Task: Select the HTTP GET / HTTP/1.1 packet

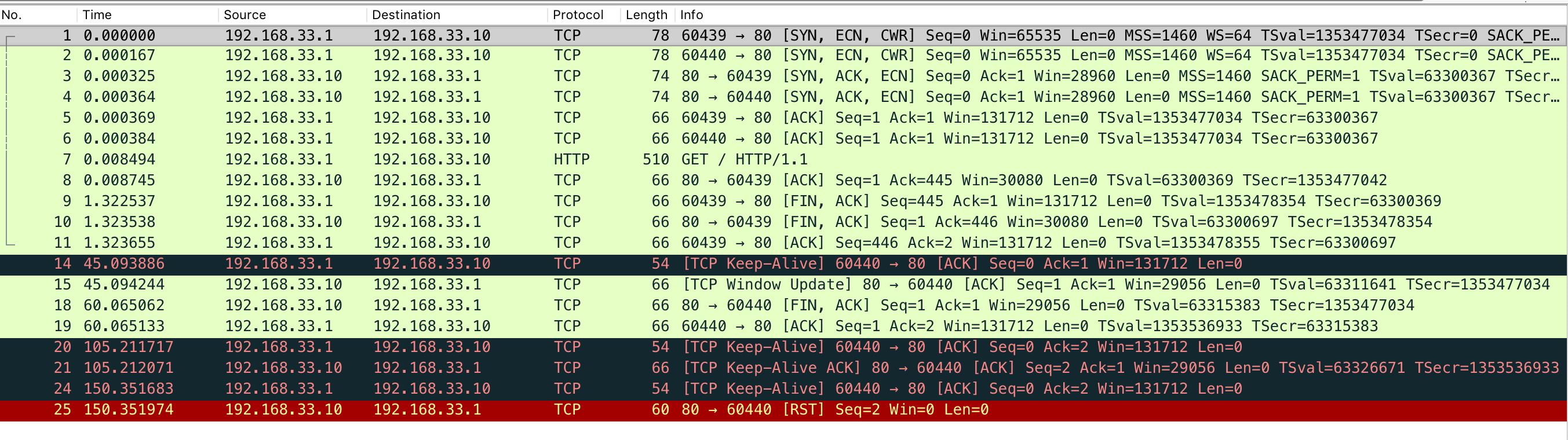Action: tap(784, 159)
